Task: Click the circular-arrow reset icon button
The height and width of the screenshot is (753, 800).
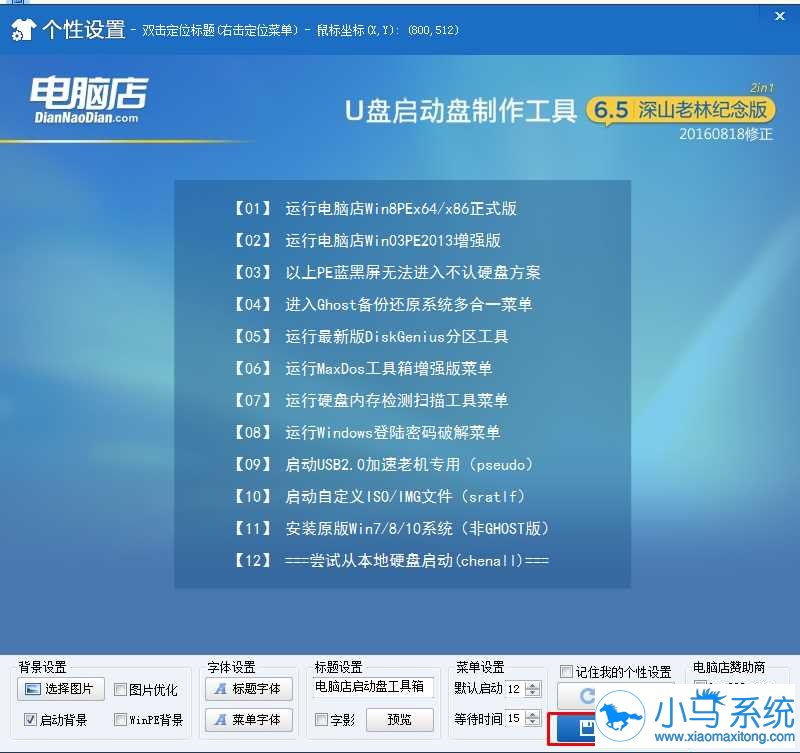Action: (x=577, y=696)
